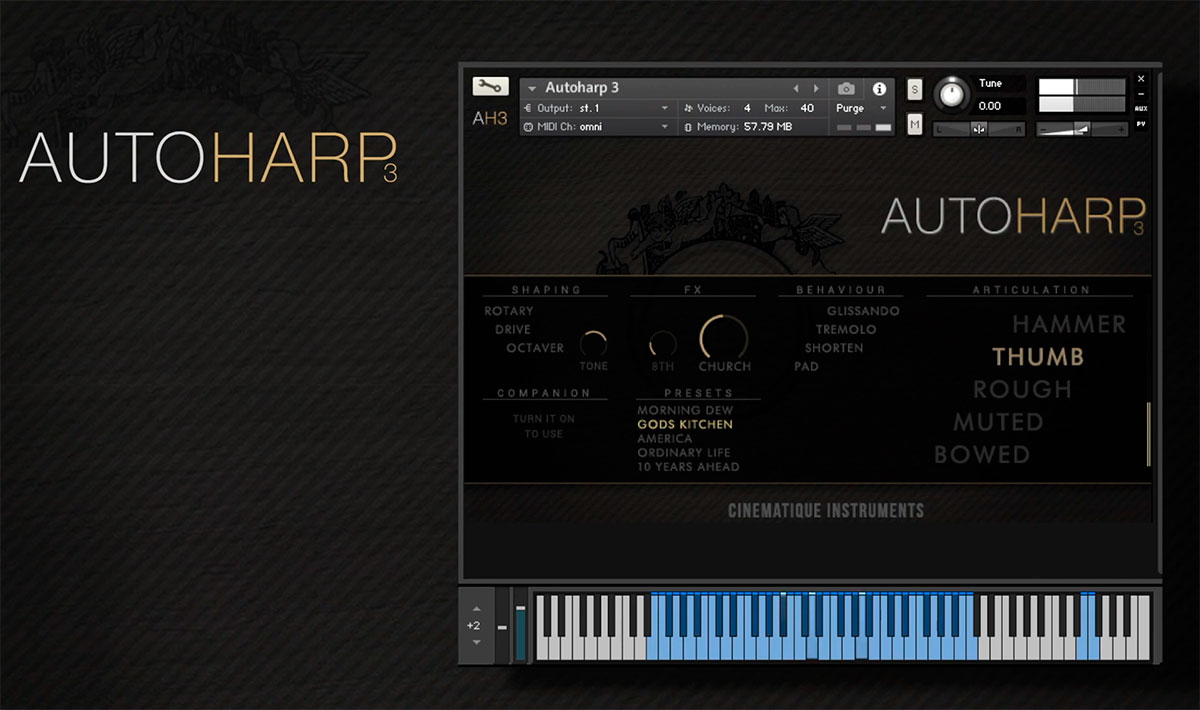
Task: Toggle the AUX sends panel
Action: click(1141, 108)
